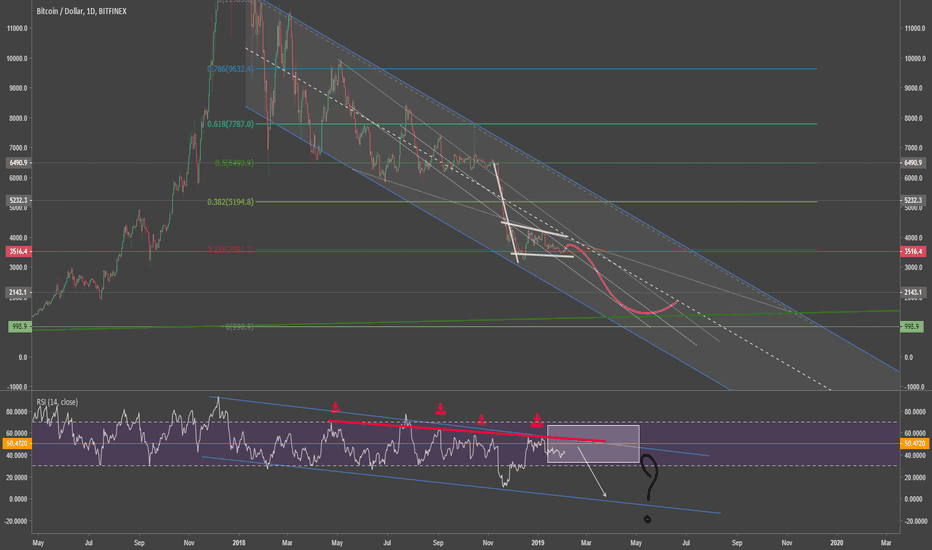Click the -20.0000 tick on right RSI scale

point(914,521)
